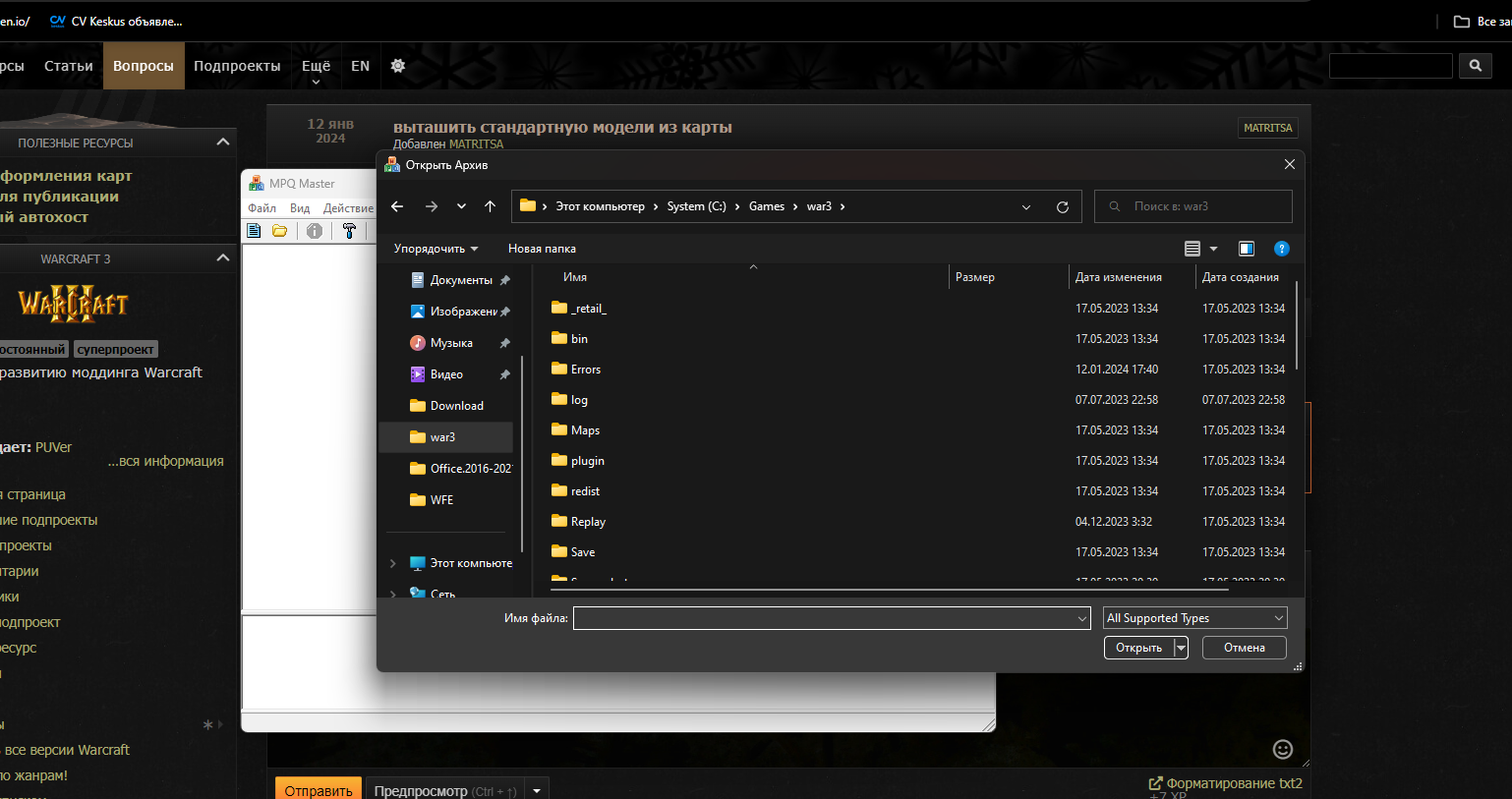Click the website search magnifier button
Screen dimensions: 1512x799
point(1476,66)
